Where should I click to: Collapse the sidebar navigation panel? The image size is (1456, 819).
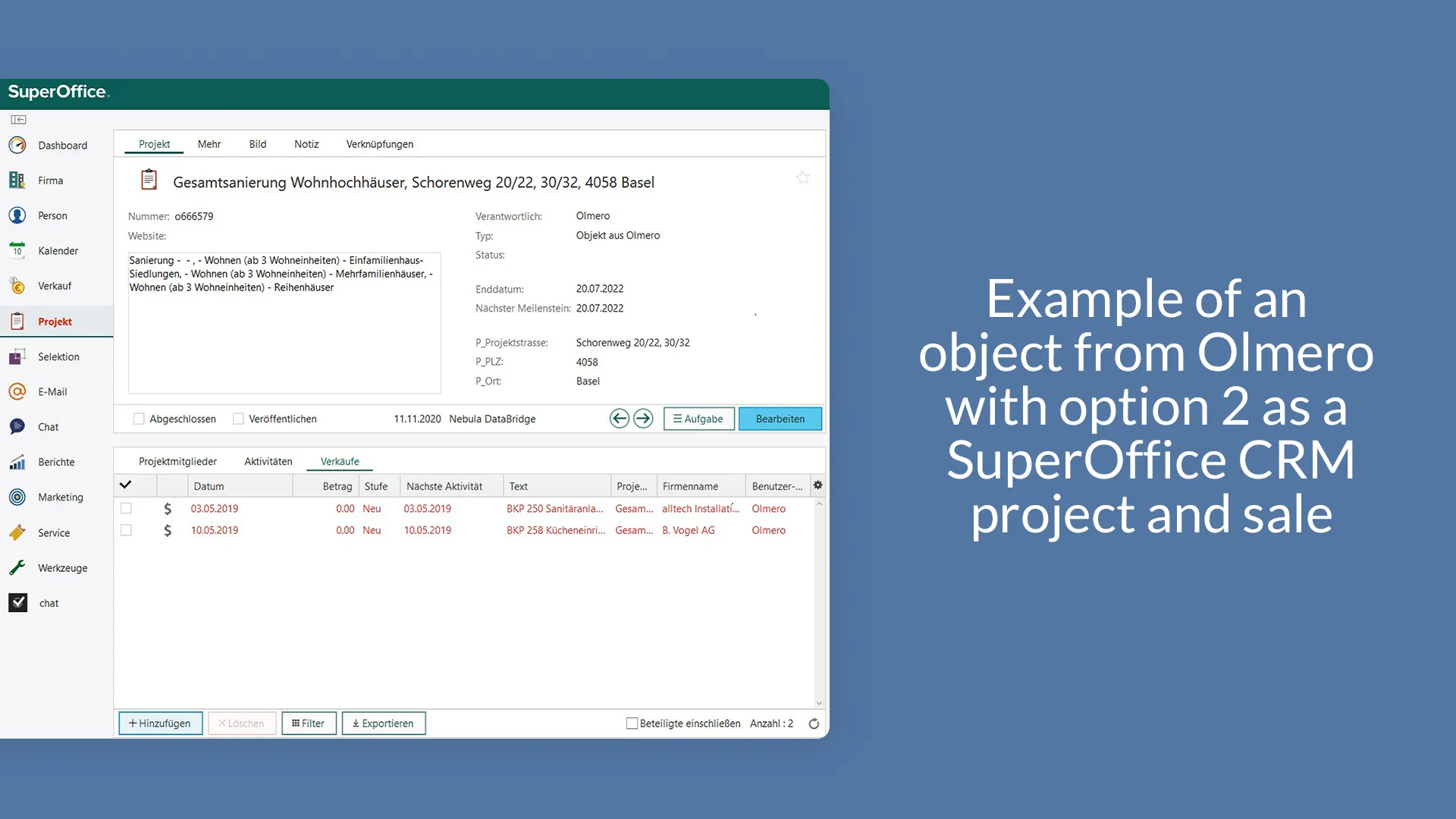[x=19, y=120]
